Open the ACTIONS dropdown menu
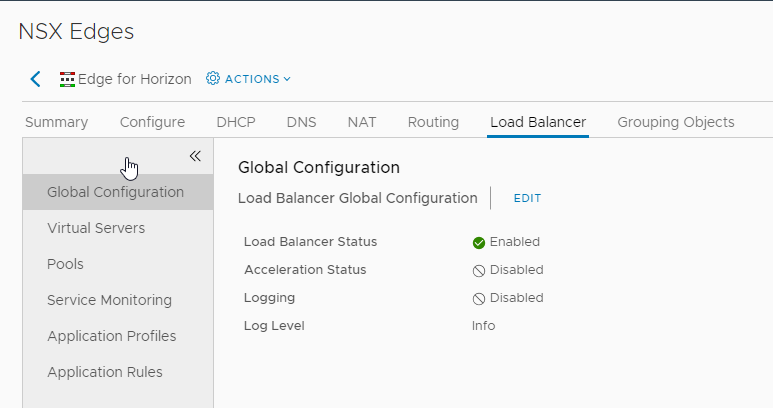This screenshot has height=408, width=773. [x=257, y=79]
